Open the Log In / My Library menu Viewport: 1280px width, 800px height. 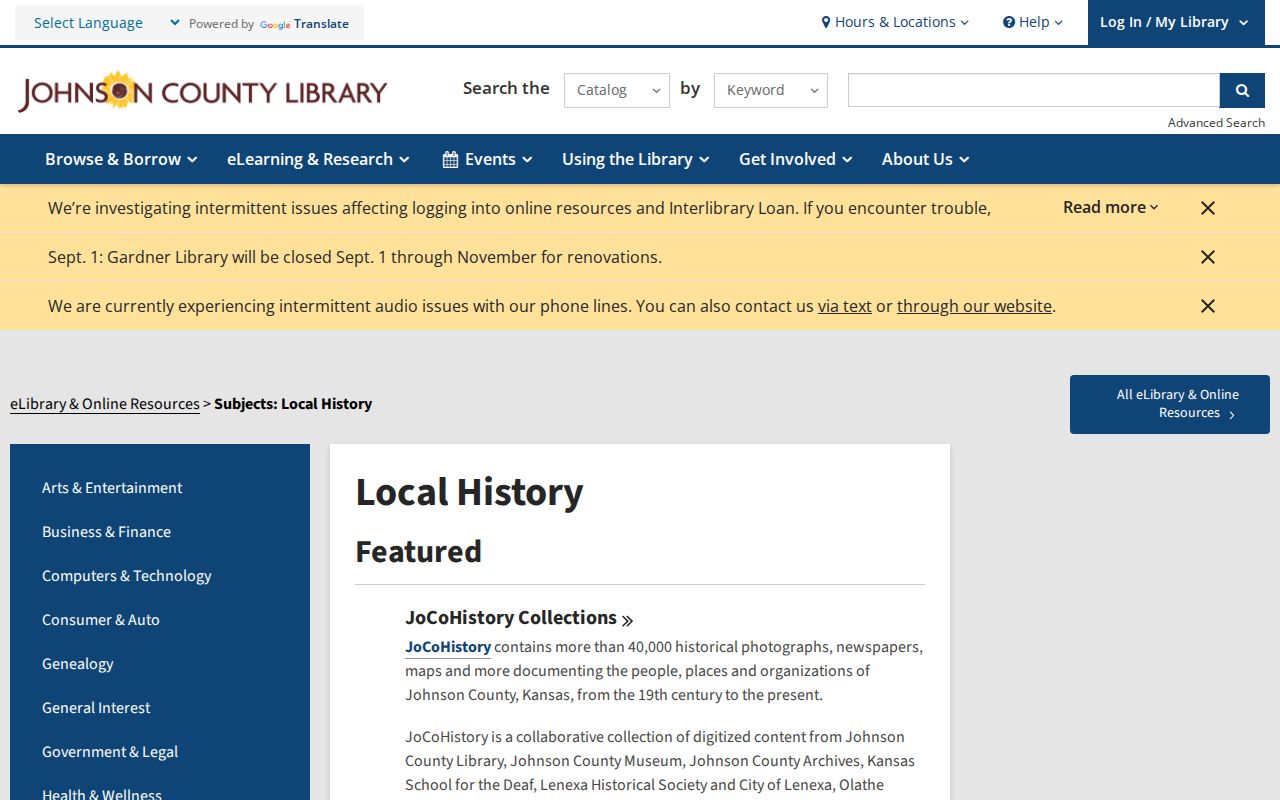1174,22
